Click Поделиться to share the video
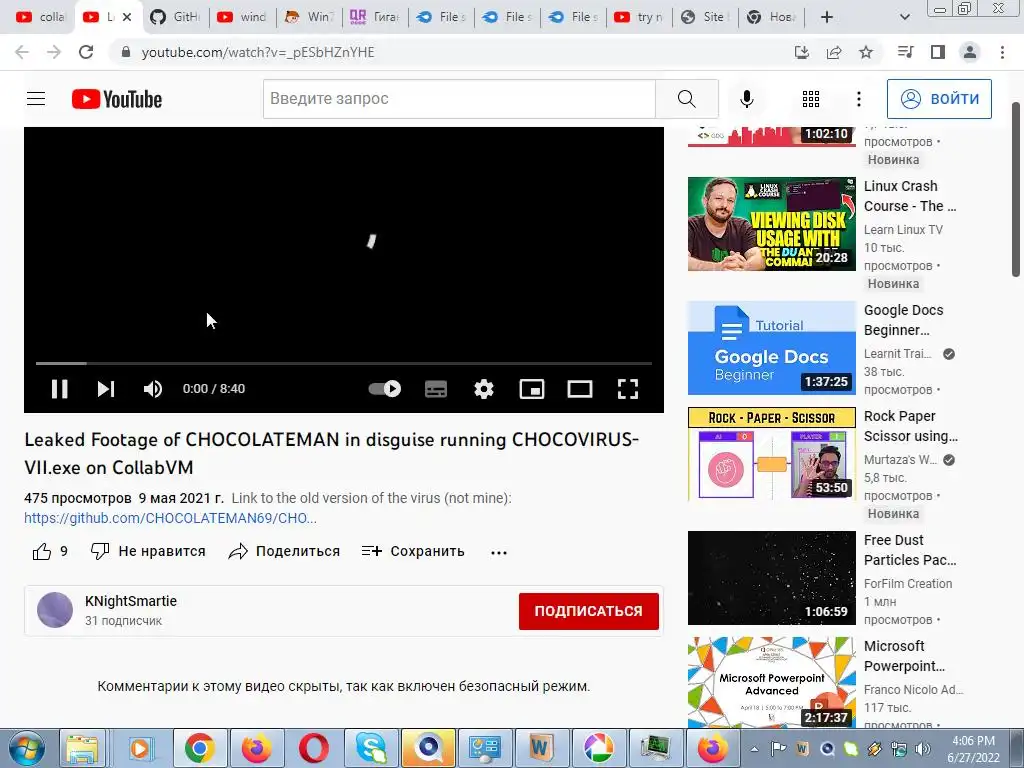This screenshot has height=768, width=1024. (x=284, y=551)
